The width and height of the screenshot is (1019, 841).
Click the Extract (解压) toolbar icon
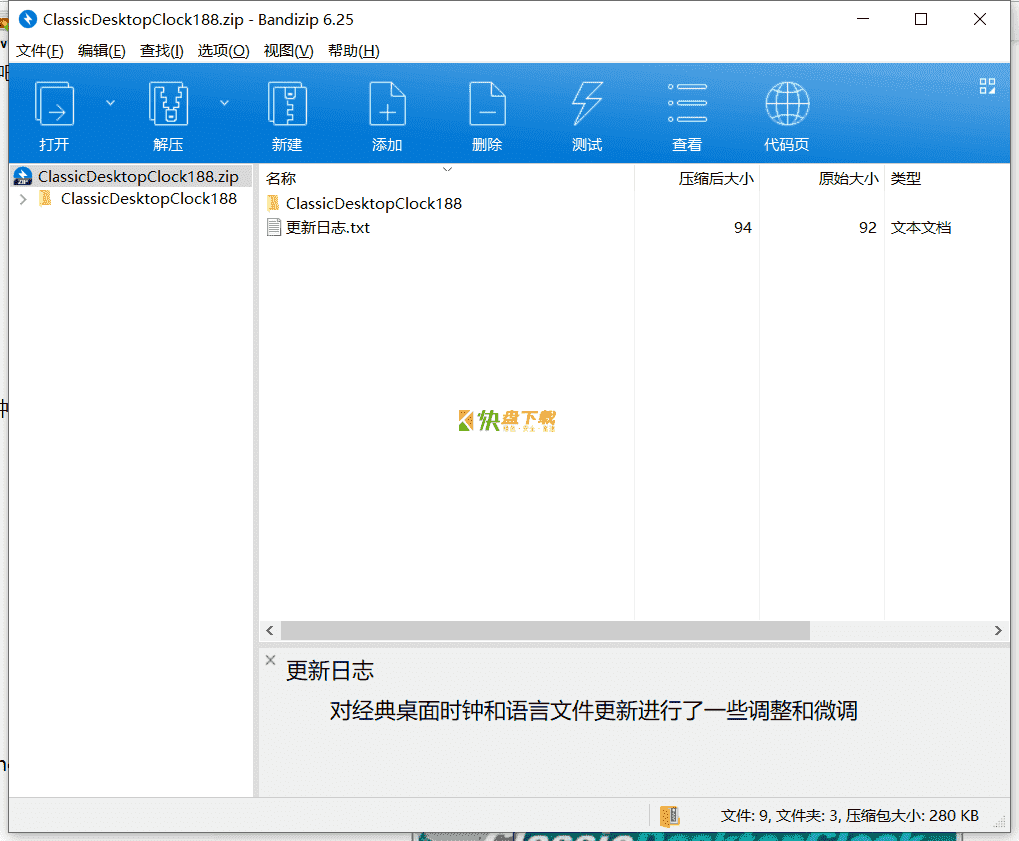point(168,104)
